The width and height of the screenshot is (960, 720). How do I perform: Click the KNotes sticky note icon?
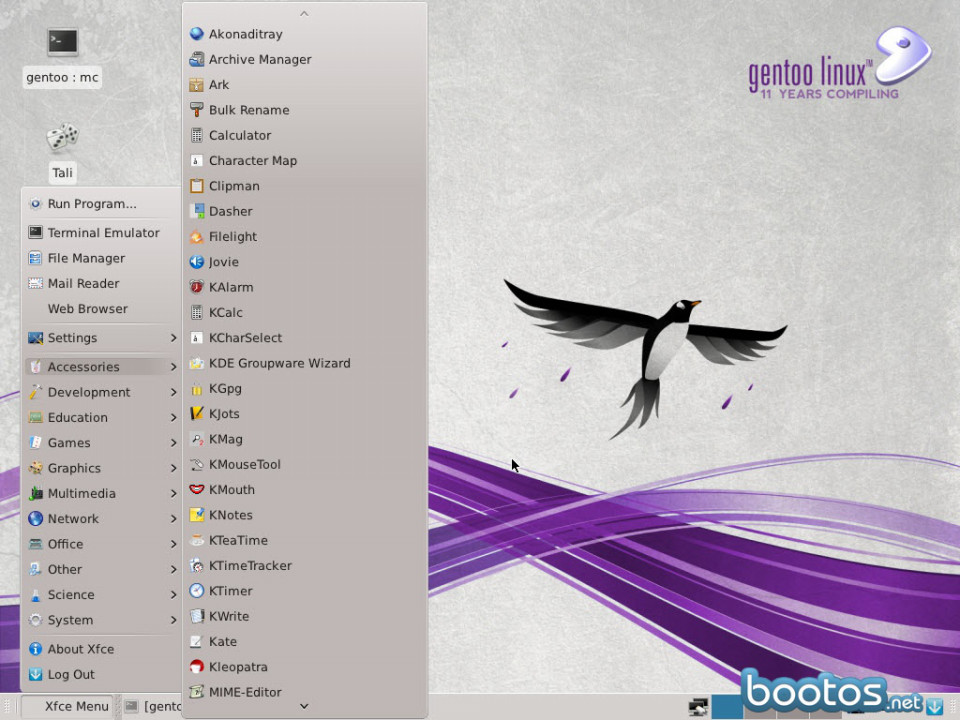pos(197,515)
